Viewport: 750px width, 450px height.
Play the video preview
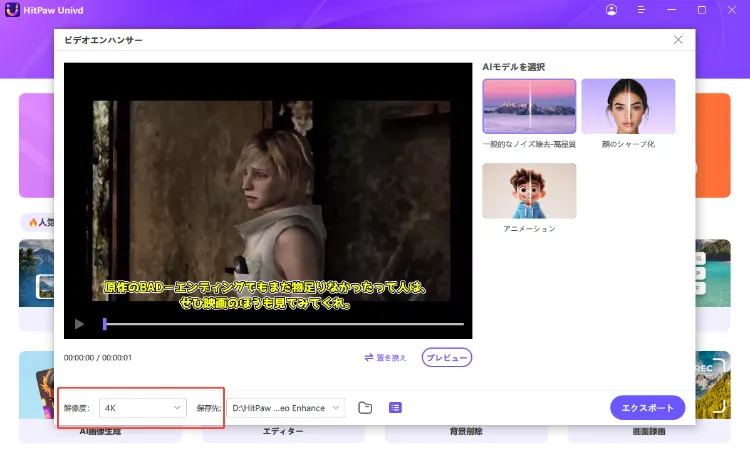click(x=79, y=324)
